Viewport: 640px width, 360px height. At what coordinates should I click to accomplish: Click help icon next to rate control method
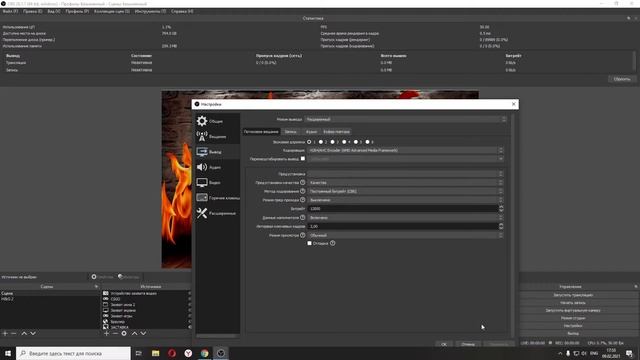303,191
